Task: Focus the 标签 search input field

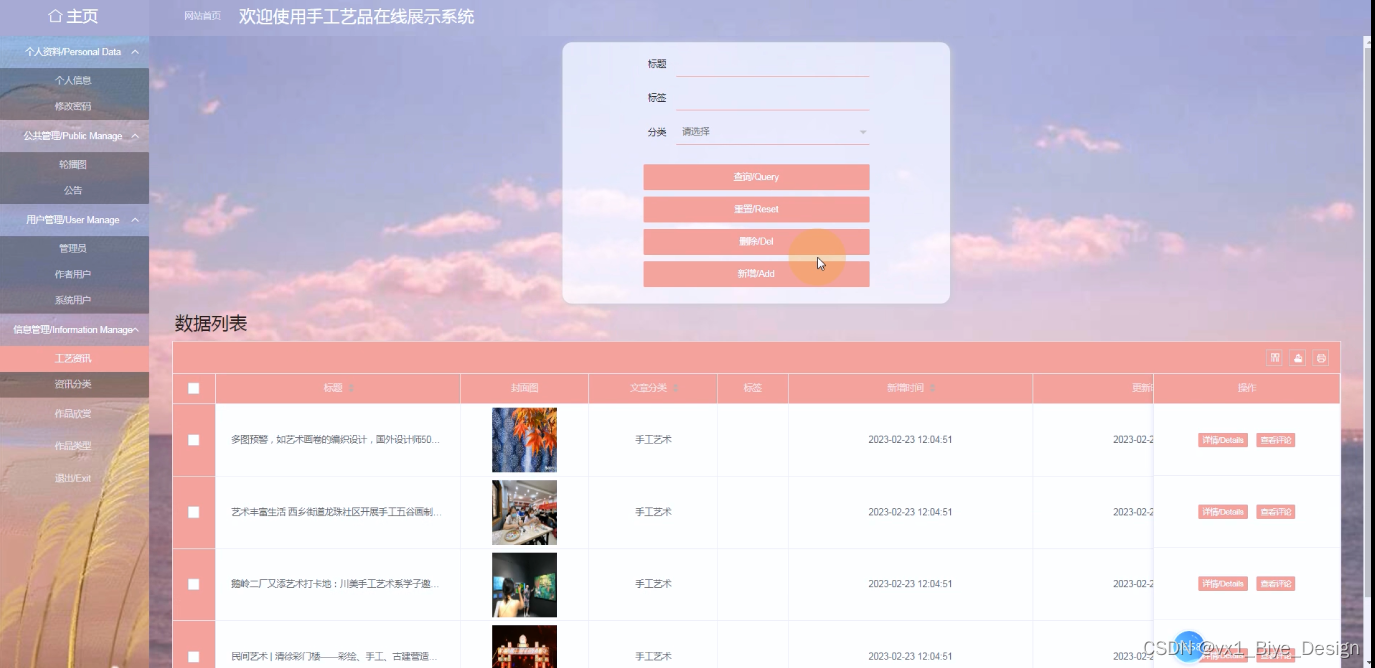Action: 773,98
